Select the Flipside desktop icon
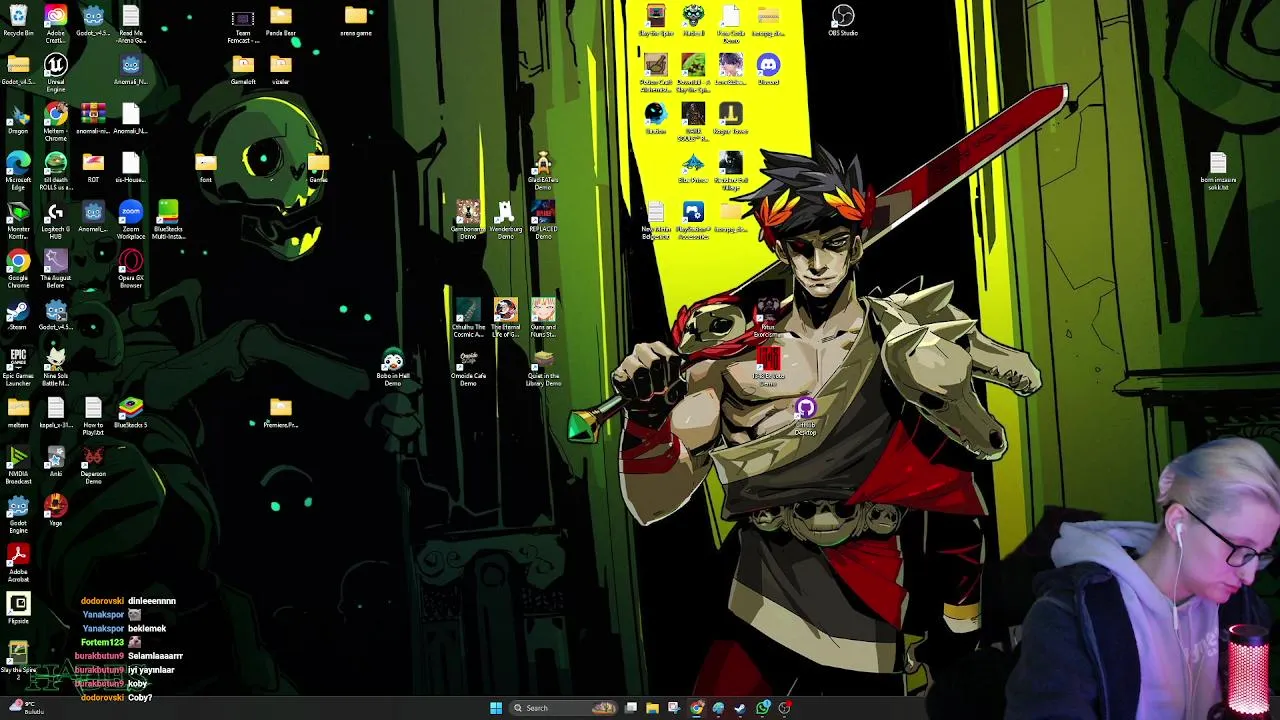Screen dimensions: 1280x720 pos(18,608)
